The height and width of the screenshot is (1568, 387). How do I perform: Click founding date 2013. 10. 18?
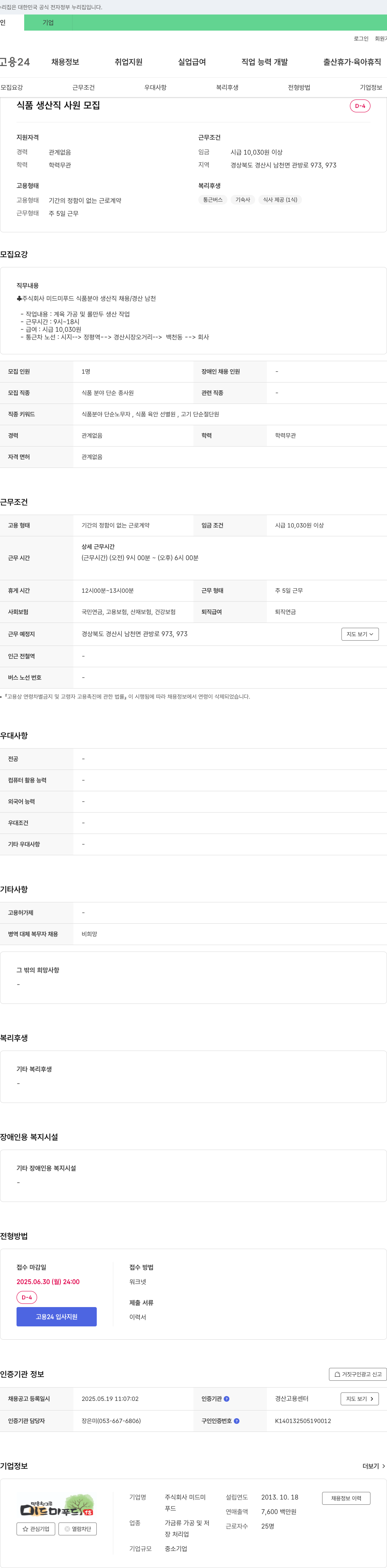pos(280,1498)
